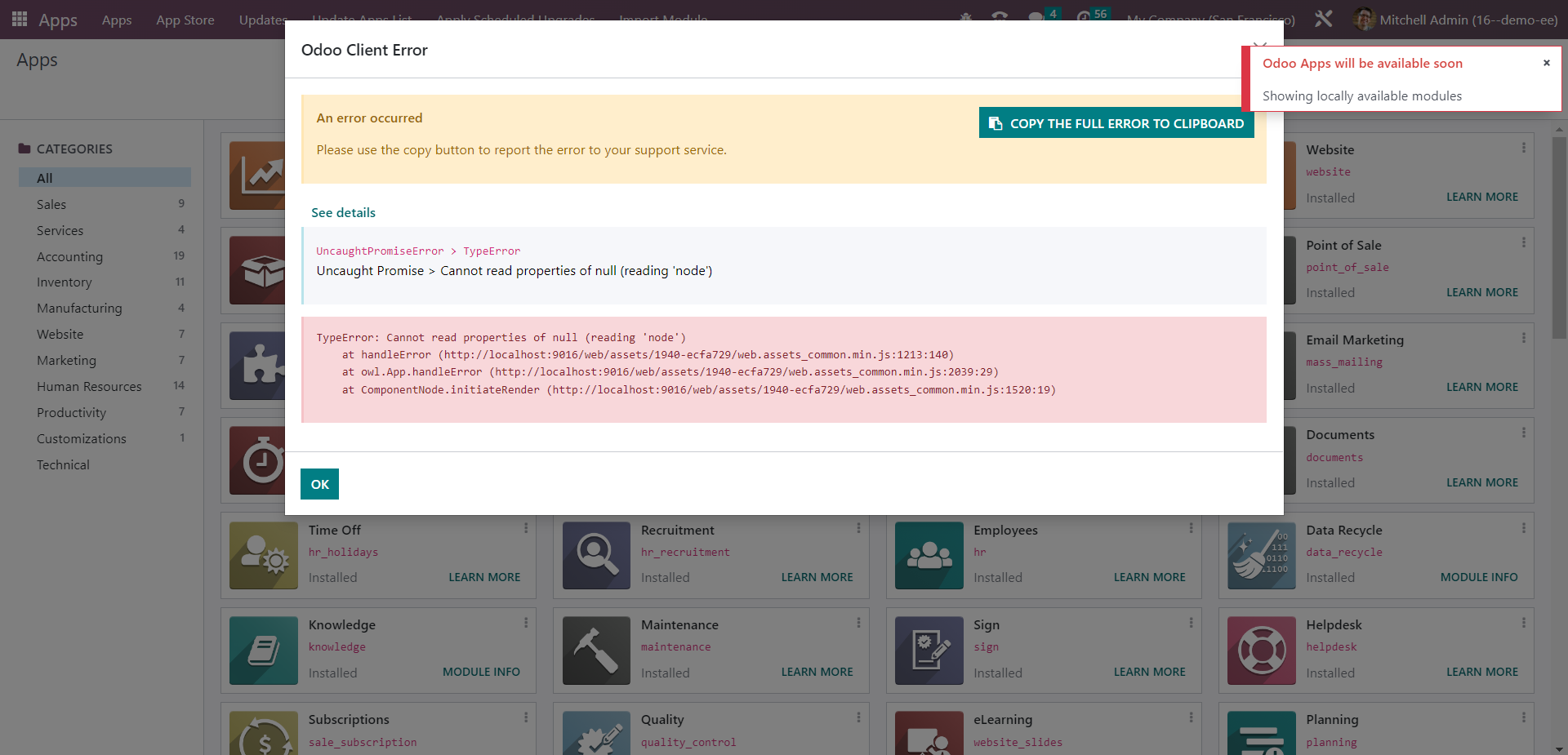Viewport: 1568px width, 755px height.
Task: Close the 'Odoo Apps will be available soon' notification
Action: [x=1546, y=62]
